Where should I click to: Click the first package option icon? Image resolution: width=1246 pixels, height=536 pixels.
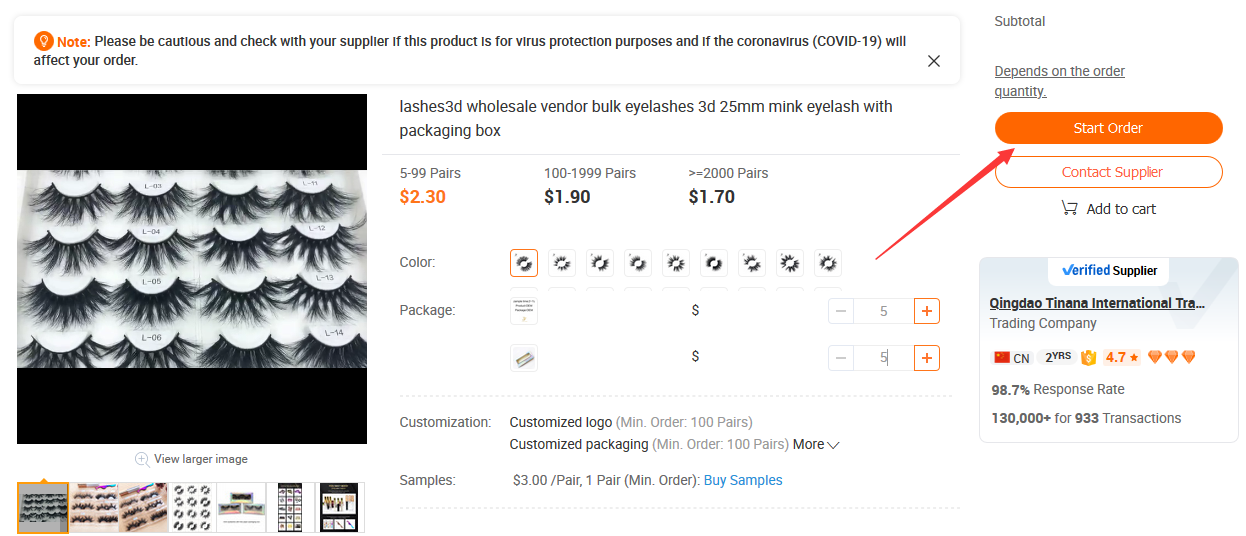pos(524,311)
